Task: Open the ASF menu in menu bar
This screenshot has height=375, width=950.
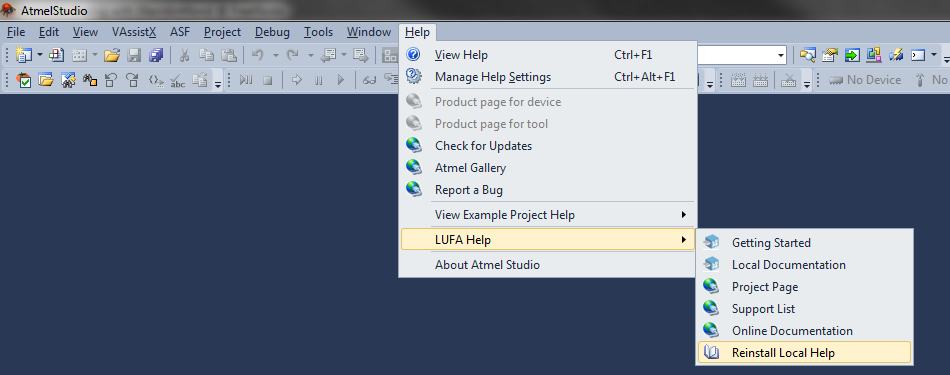Action: [x=179, y=32]
